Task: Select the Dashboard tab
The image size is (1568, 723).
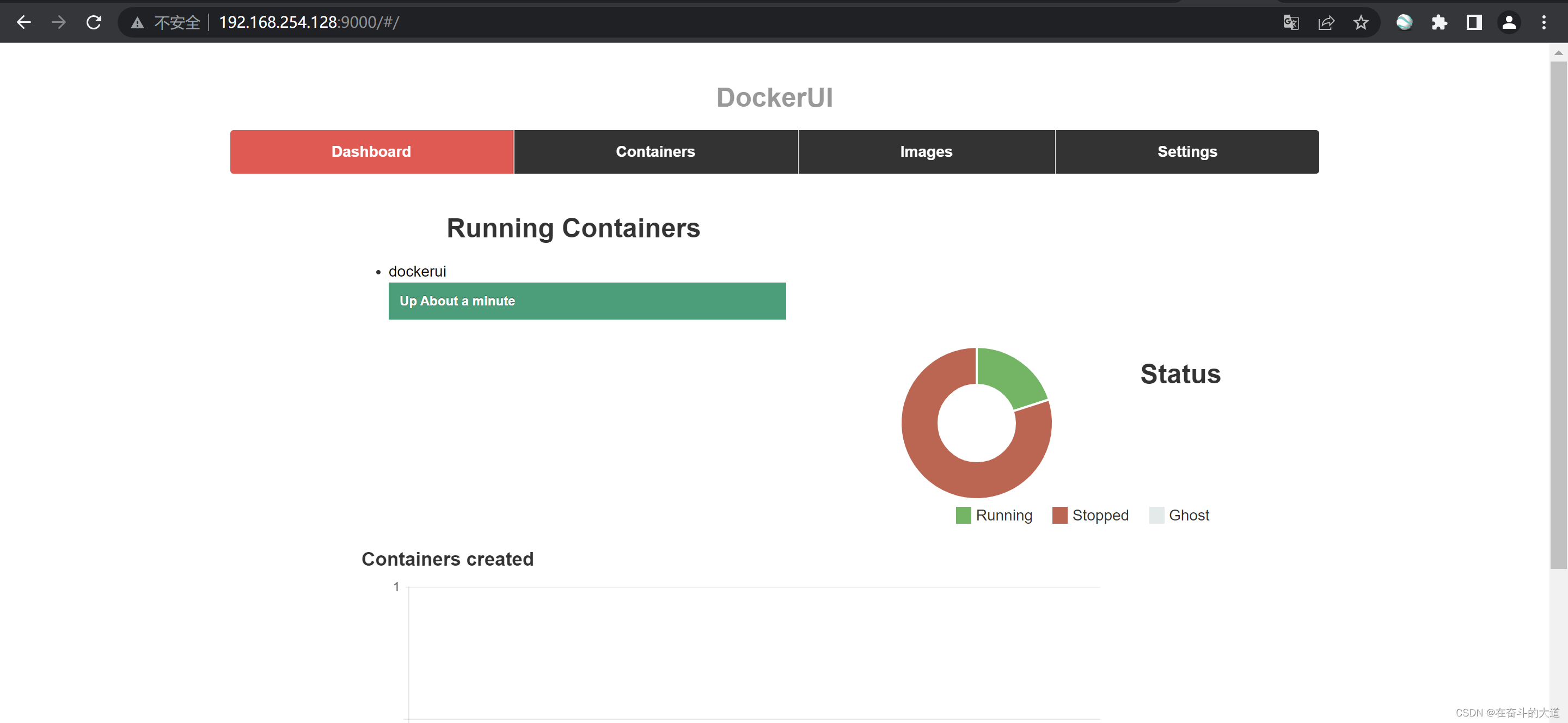Action: pos(371,151)
